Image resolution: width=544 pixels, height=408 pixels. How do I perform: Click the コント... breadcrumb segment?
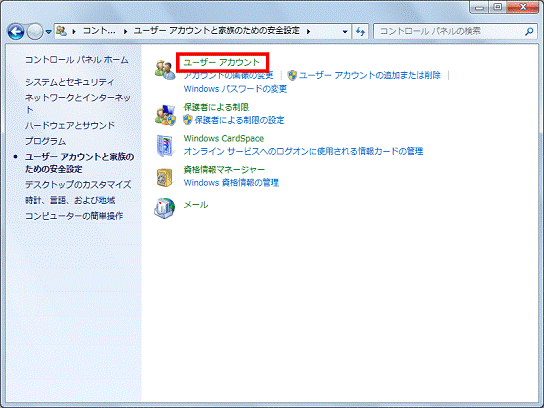pyautogui.click(x=99, y=31)
